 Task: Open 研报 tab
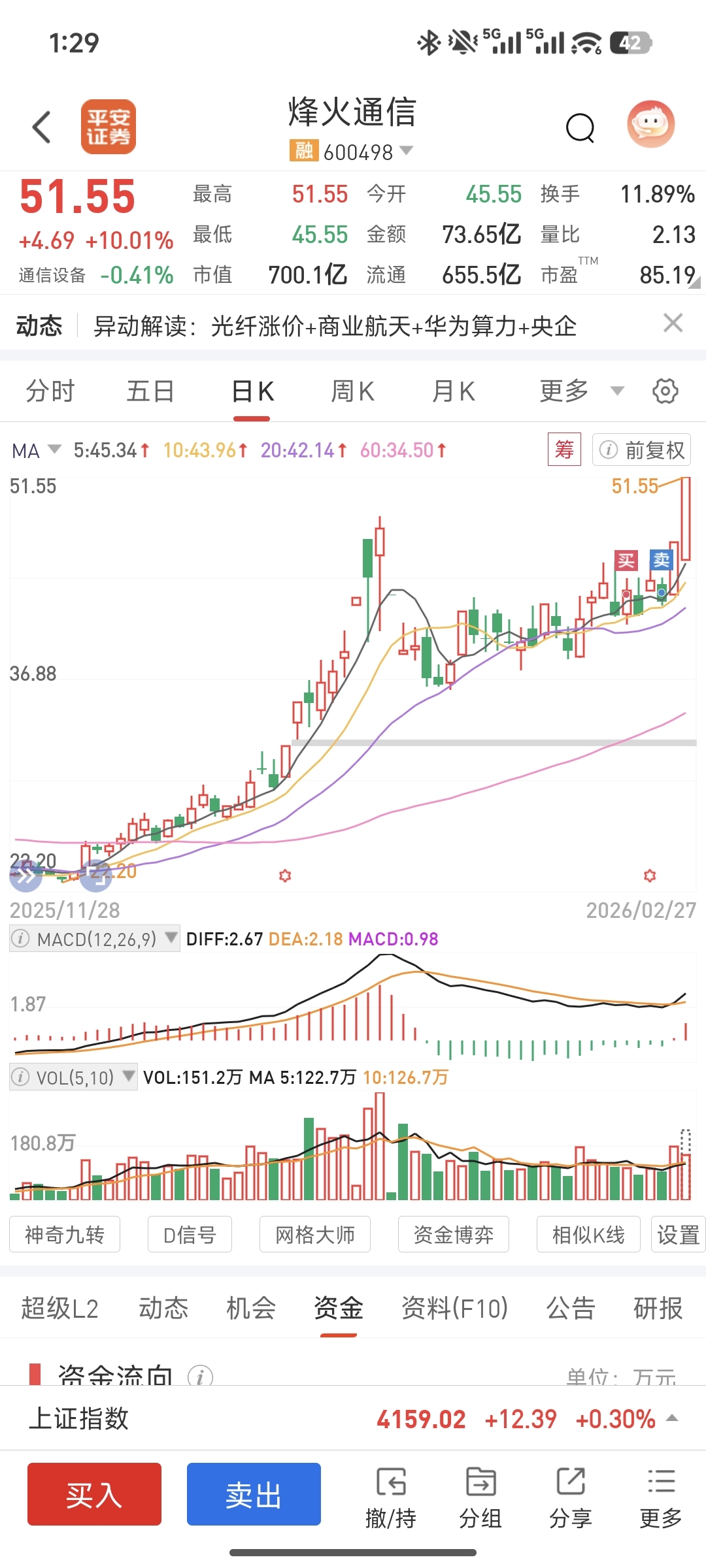(658, 1309)
